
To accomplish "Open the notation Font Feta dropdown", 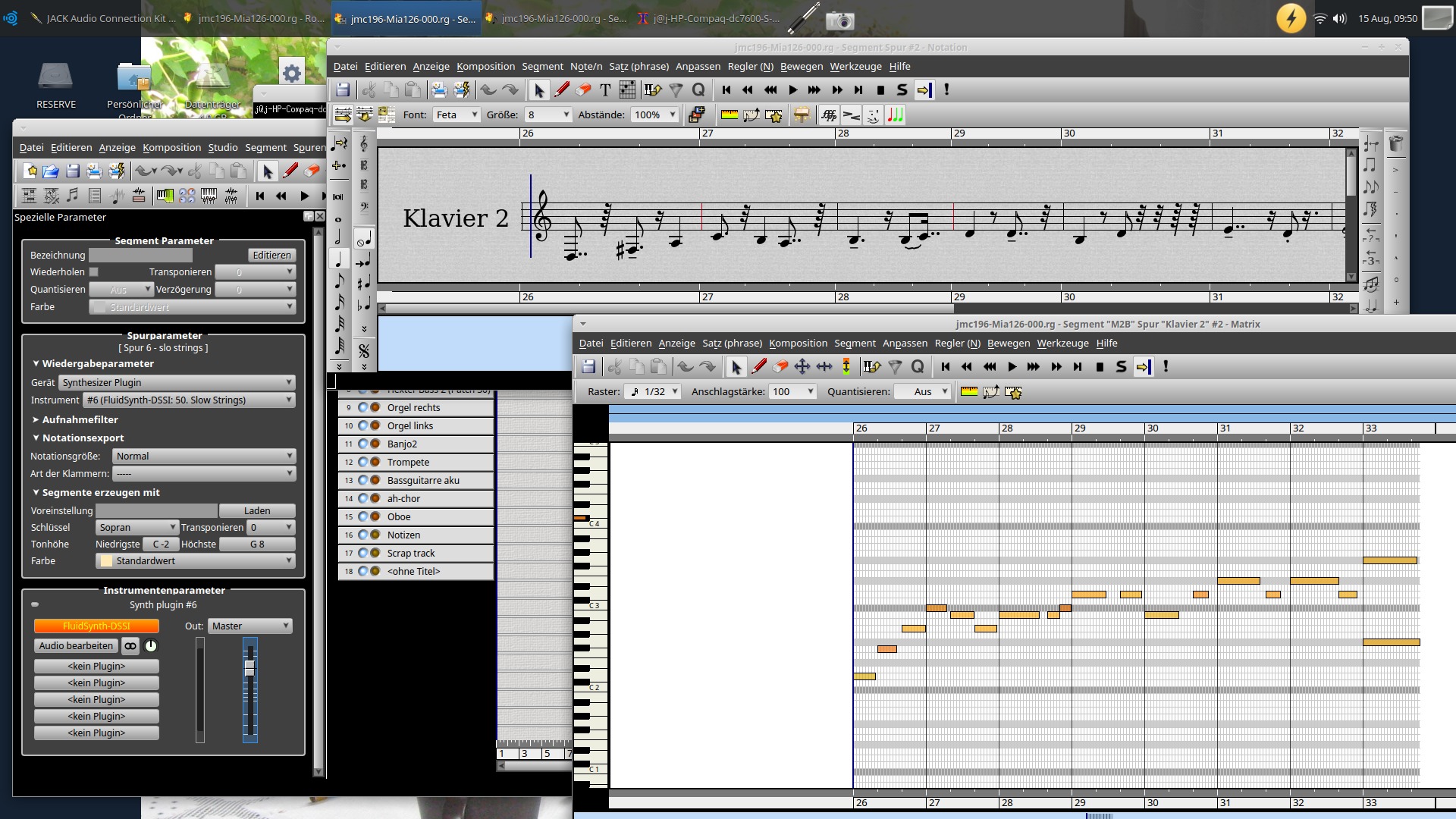I will (457, 115).
